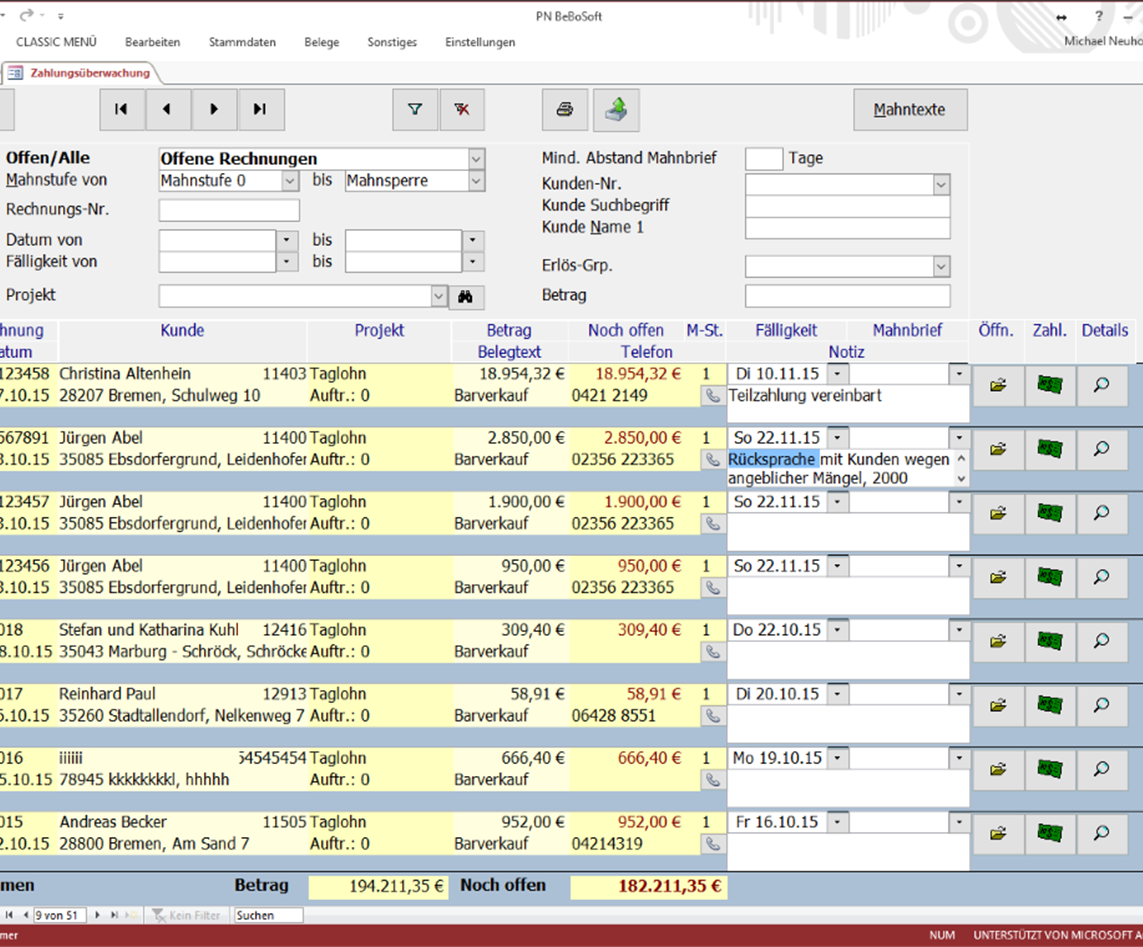Open folder icon for Andreas Becker invoice
Screen dimensions: 1143x947
click(997, 833)
